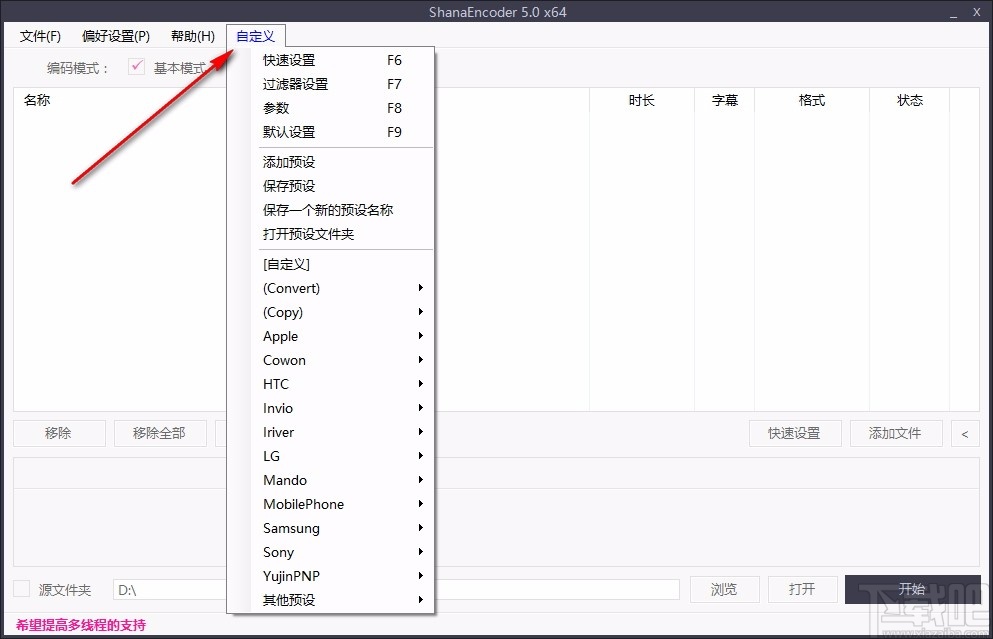This screenshot has width=993, height=639.
Task: Click the 添加文件 button
Action: [x=896, y=433]
